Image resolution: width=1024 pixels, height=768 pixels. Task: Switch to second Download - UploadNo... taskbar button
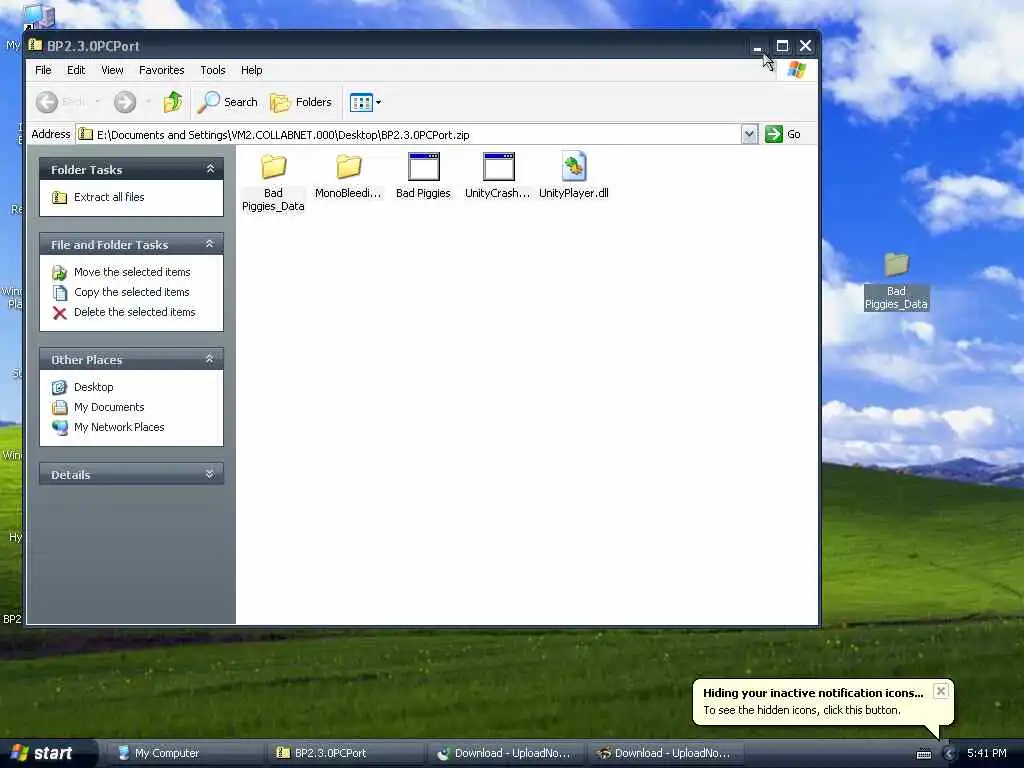(x=665, y=753)
